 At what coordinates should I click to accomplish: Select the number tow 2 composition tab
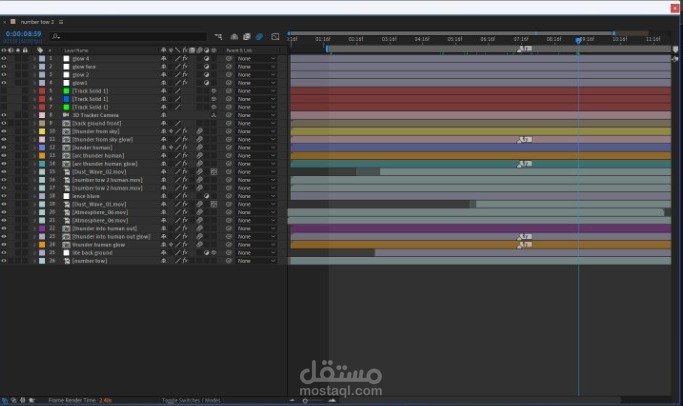[37, 22]
